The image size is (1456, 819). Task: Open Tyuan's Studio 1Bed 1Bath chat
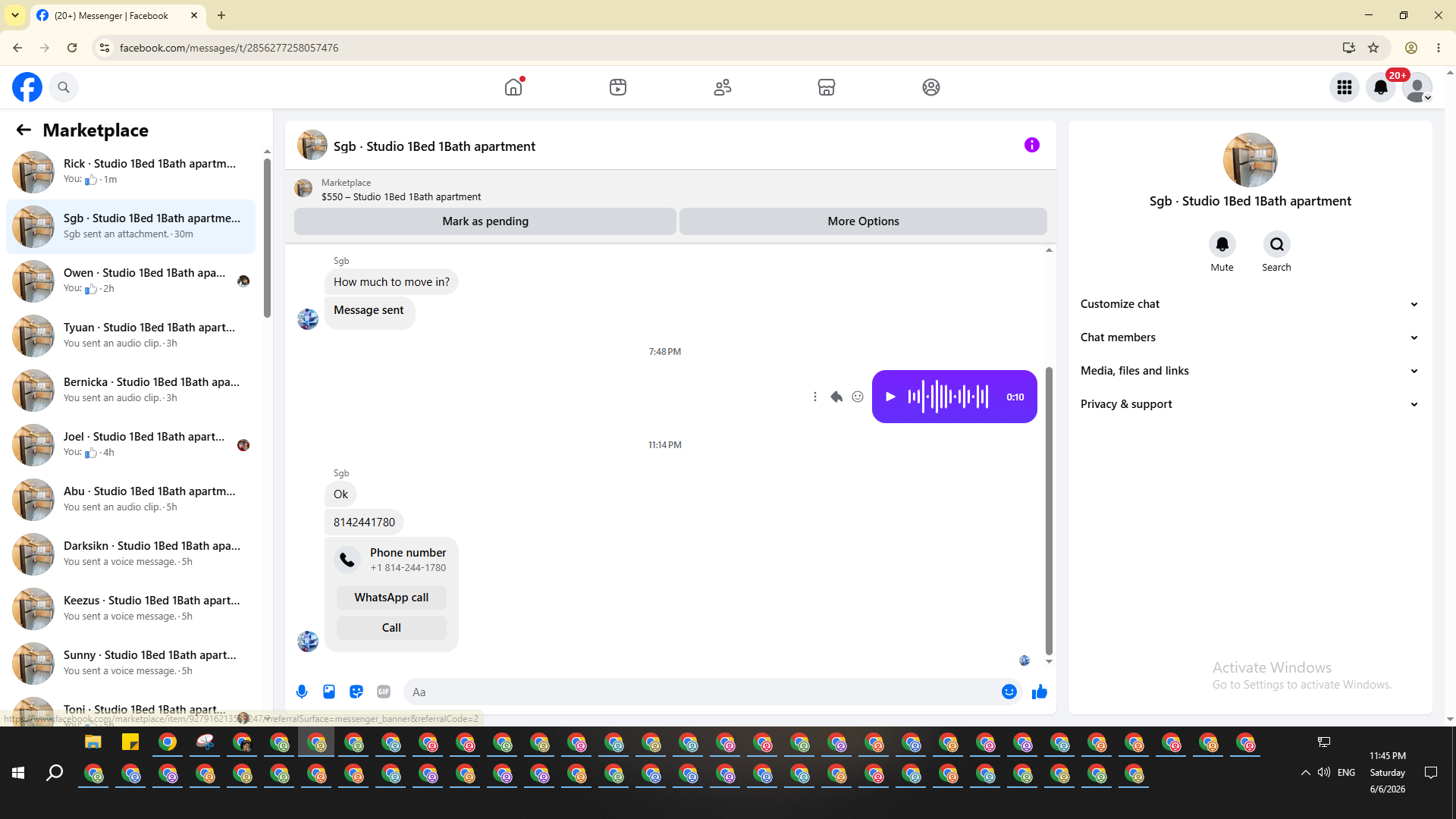[130, 336]
